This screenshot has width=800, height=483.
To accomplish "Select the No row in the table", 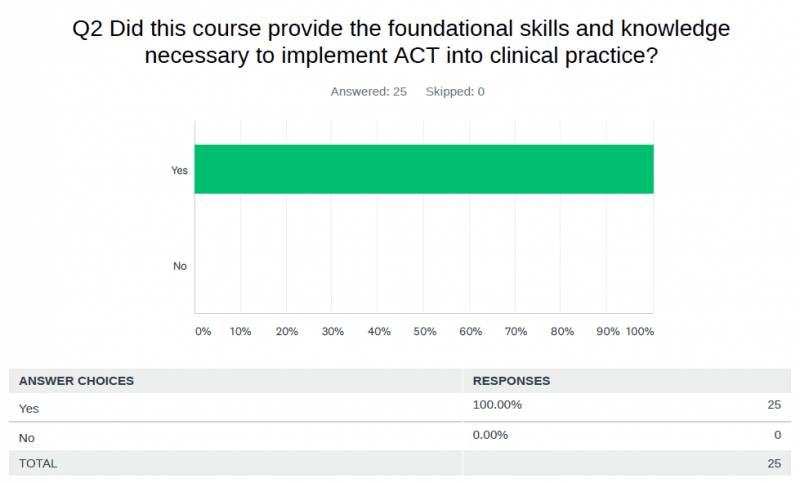I will (400, 437).
